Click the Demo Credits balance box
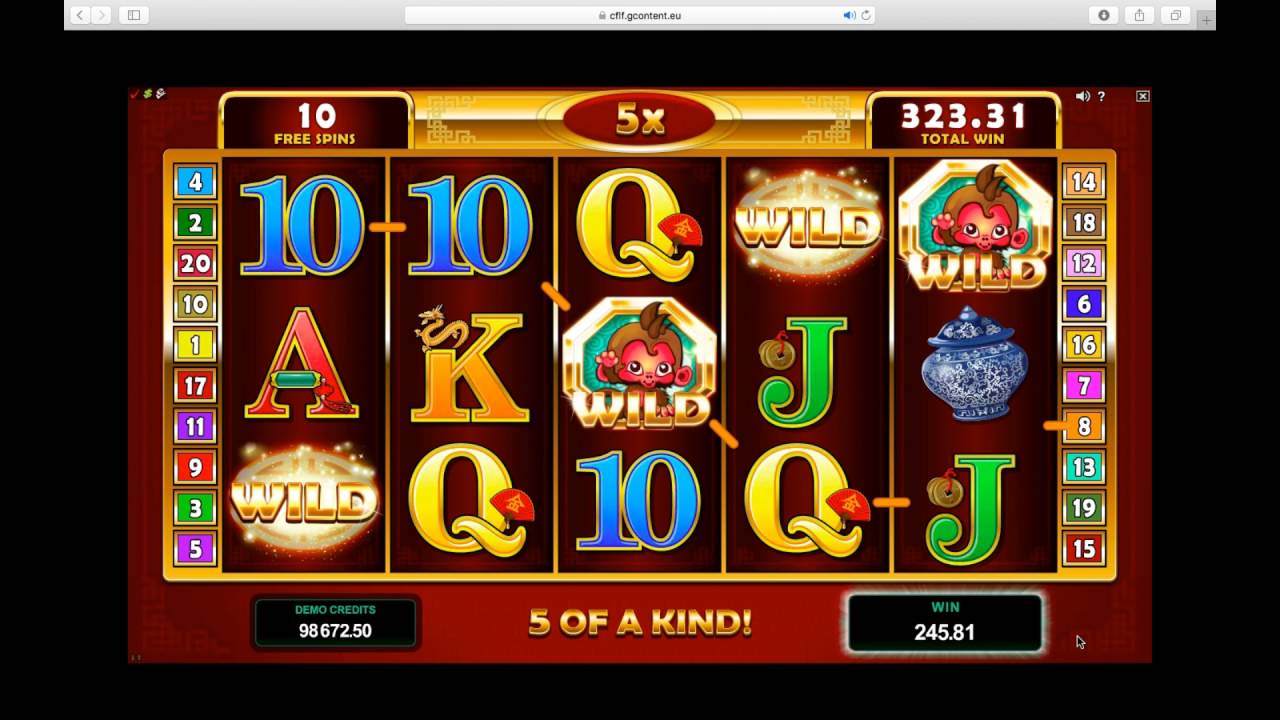 click(335, 622)
